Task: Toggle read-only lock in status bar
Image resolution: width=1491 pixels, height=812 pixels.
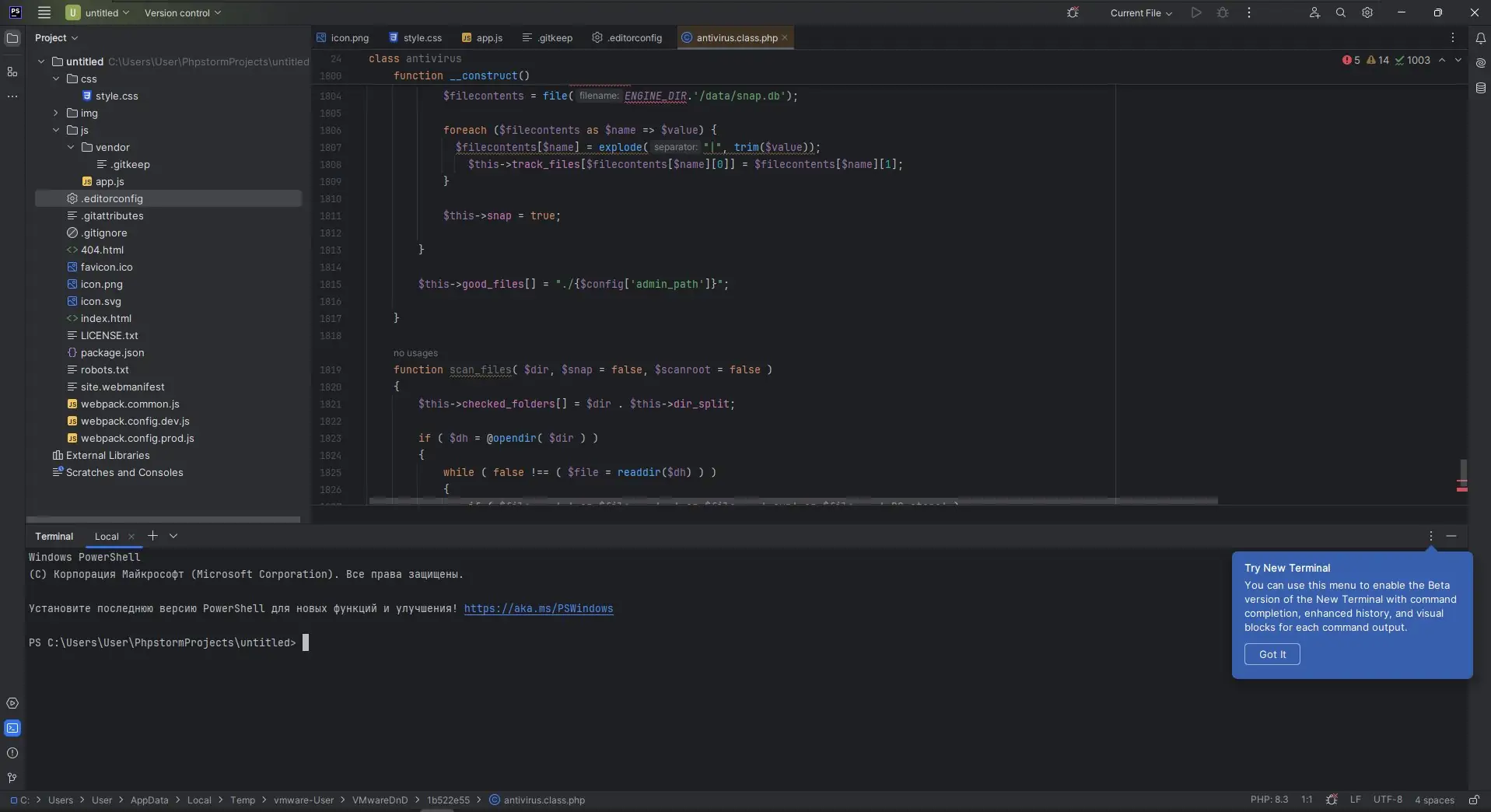Action: [x=1473, y=800]
